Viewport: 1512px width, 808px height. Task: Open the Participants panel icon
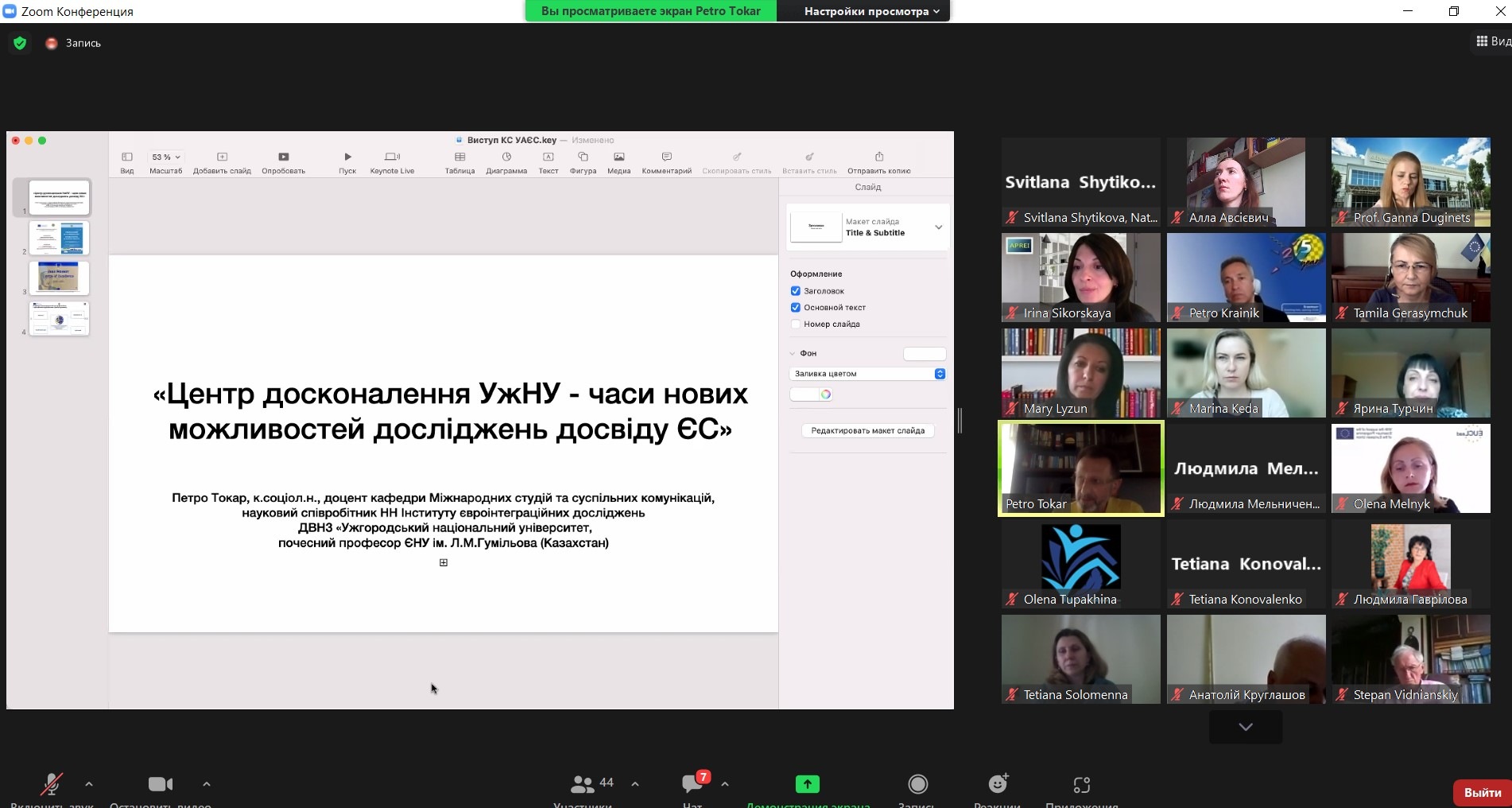click(583, 785)
